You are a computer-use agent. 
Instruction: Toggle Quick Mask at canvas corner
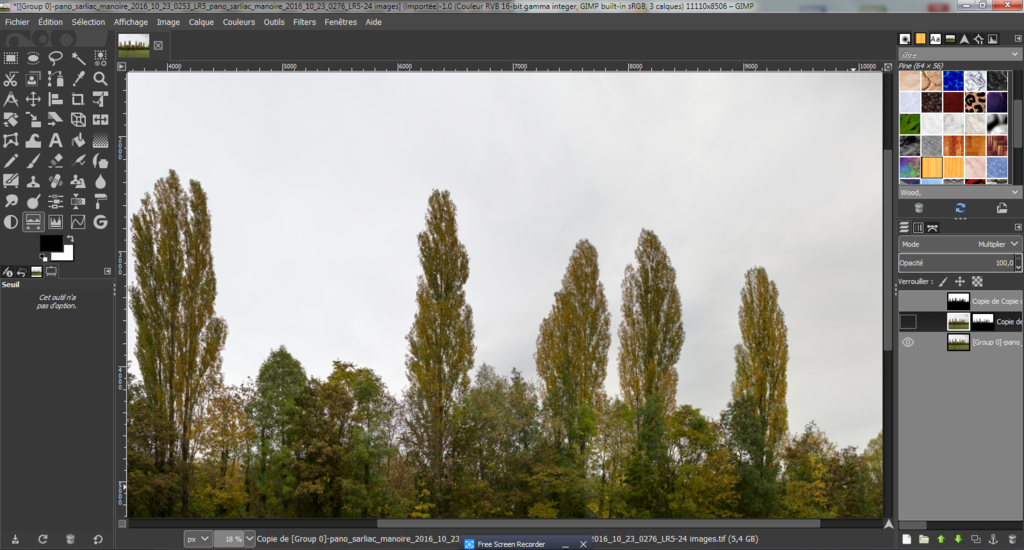[x=122, y=524]
